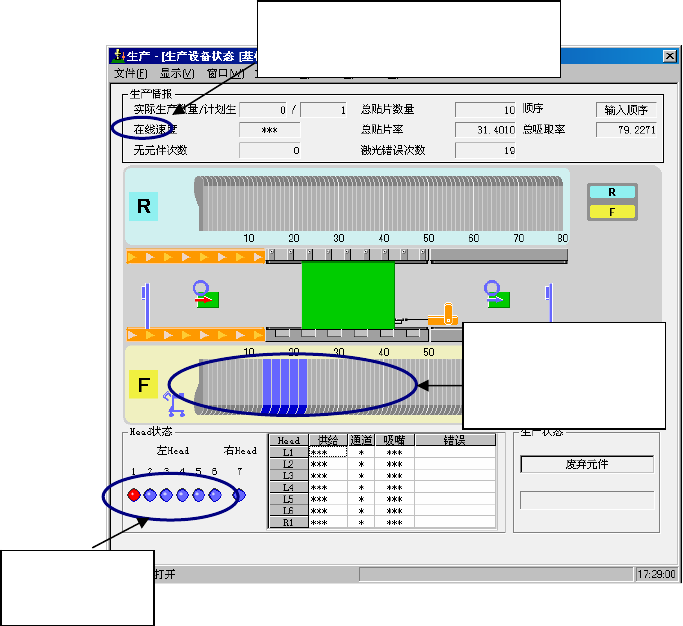Click head 5 blue status indicator
Viewport: 683px width, 626px height.
[199, 495]
